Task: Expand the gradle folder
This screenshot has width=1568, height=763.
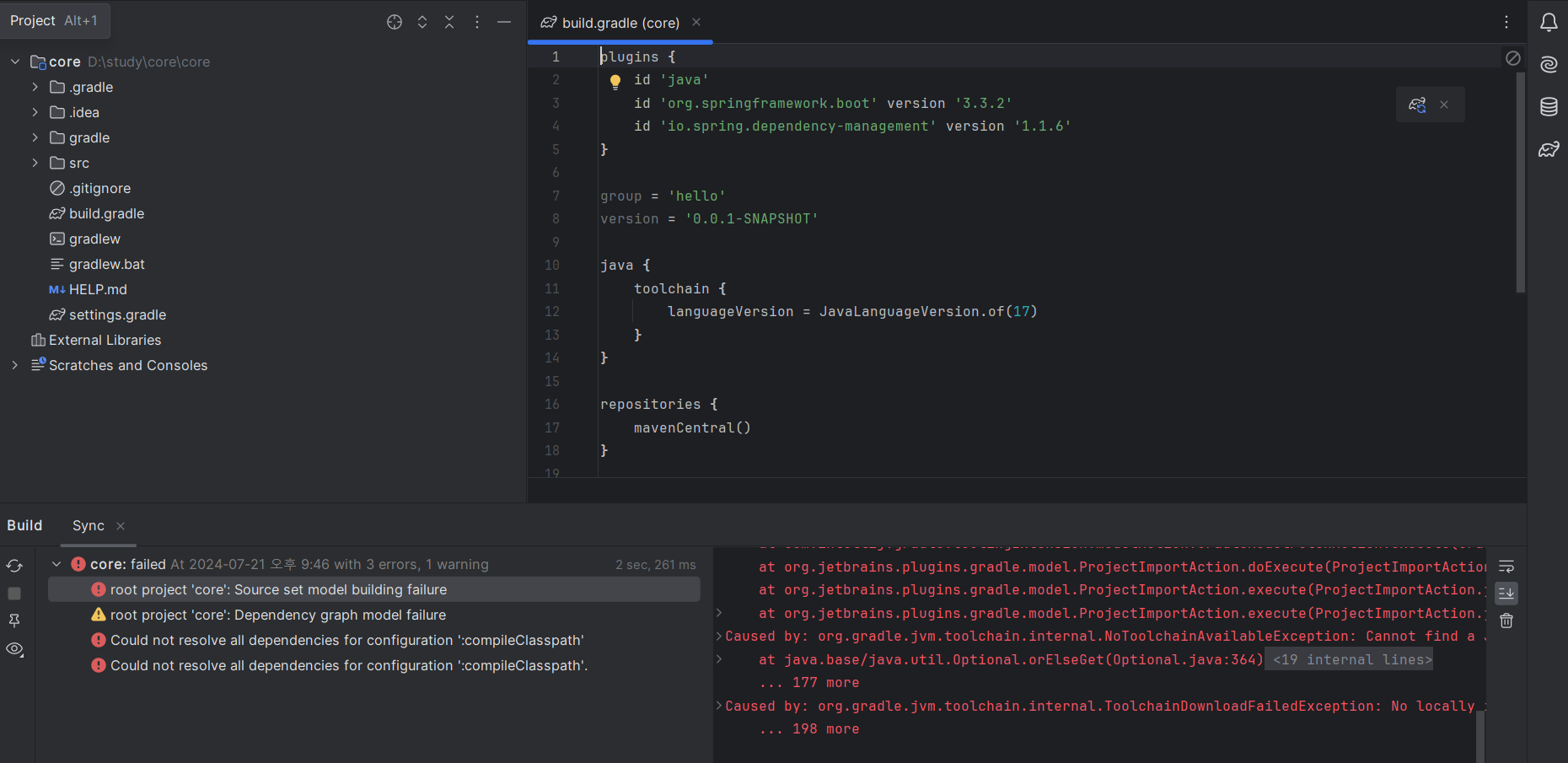Action: coord(35,137)
